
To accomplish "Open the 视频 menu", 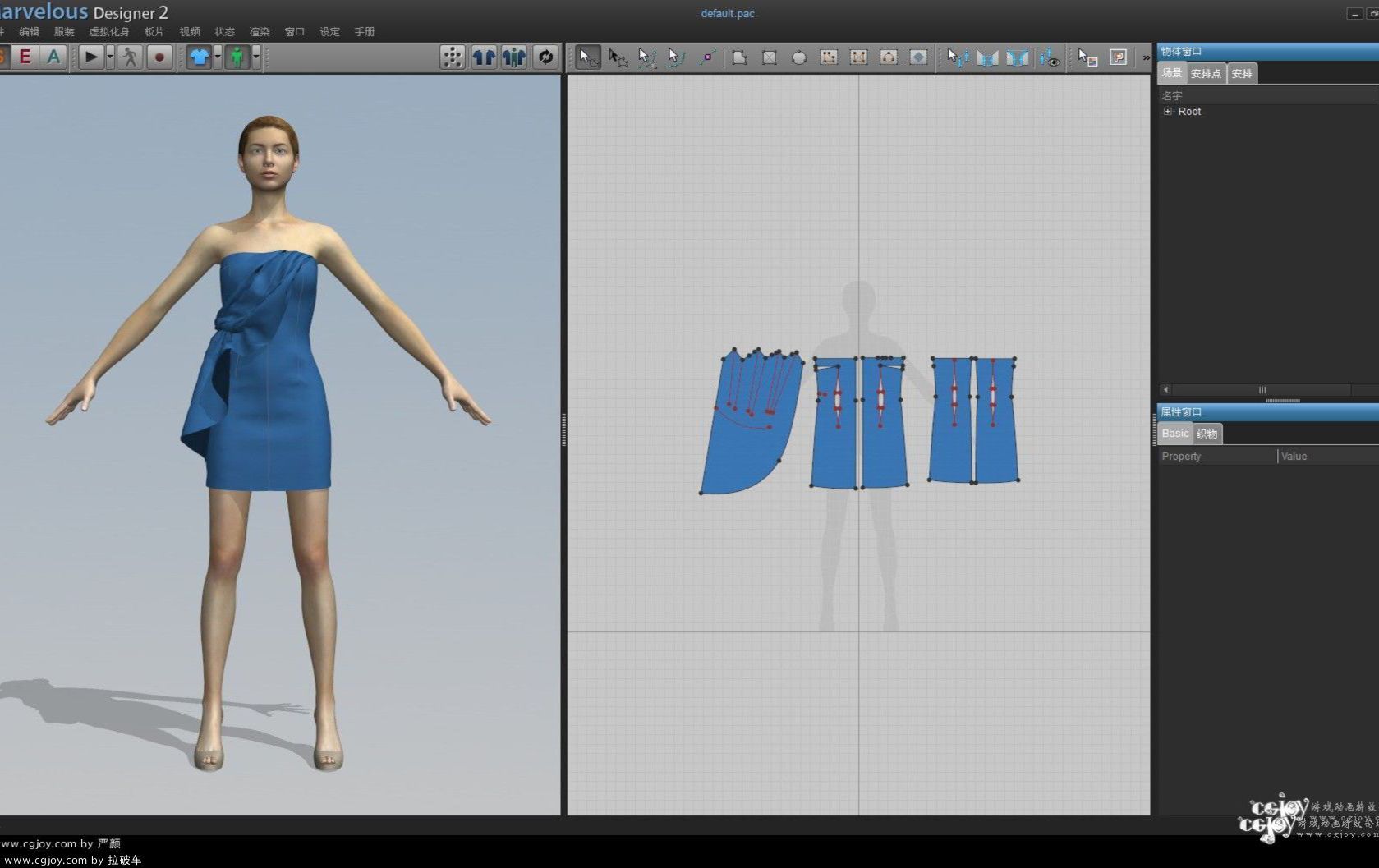I will click(190, 31).
